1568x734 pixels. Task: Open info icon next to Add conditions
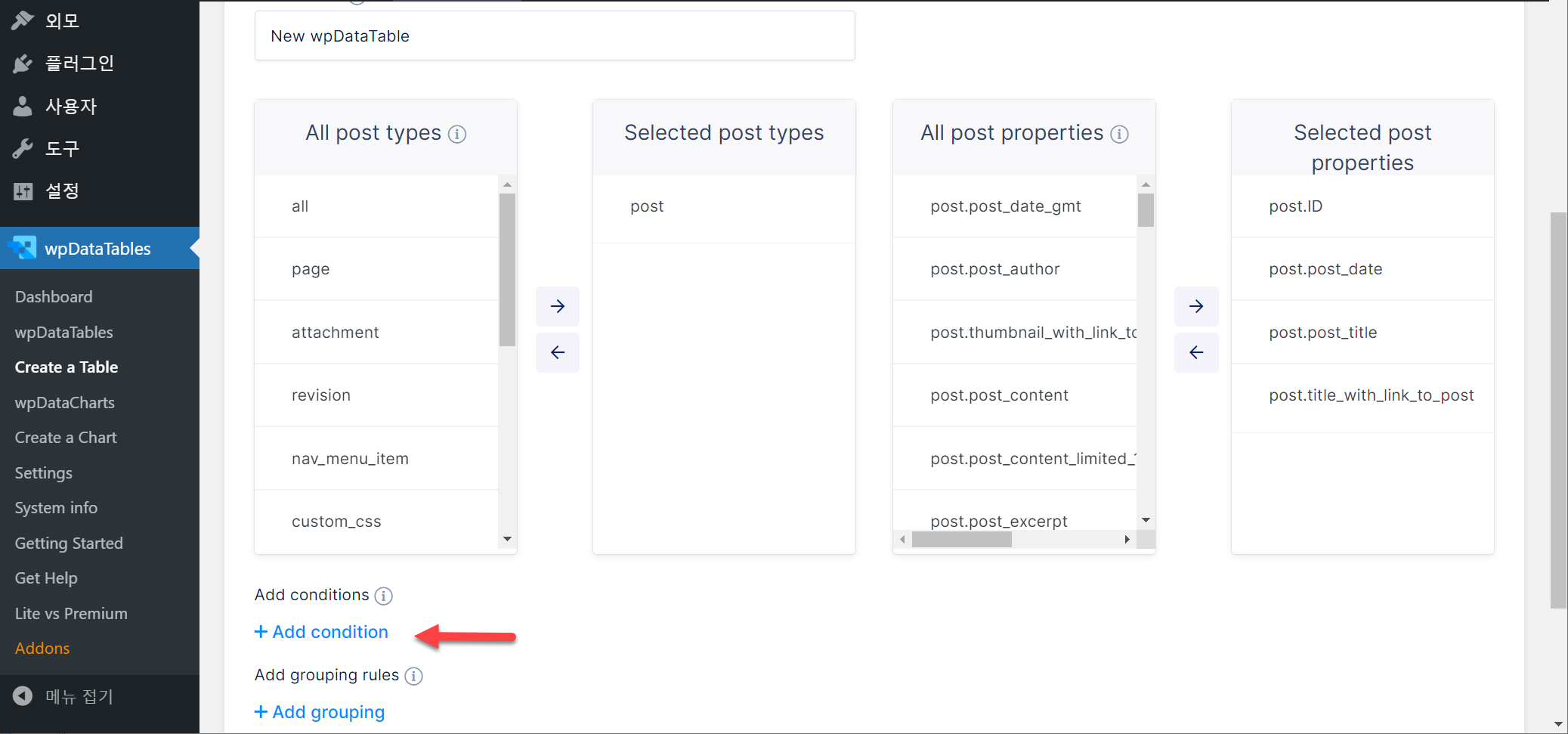click(384, 596)
